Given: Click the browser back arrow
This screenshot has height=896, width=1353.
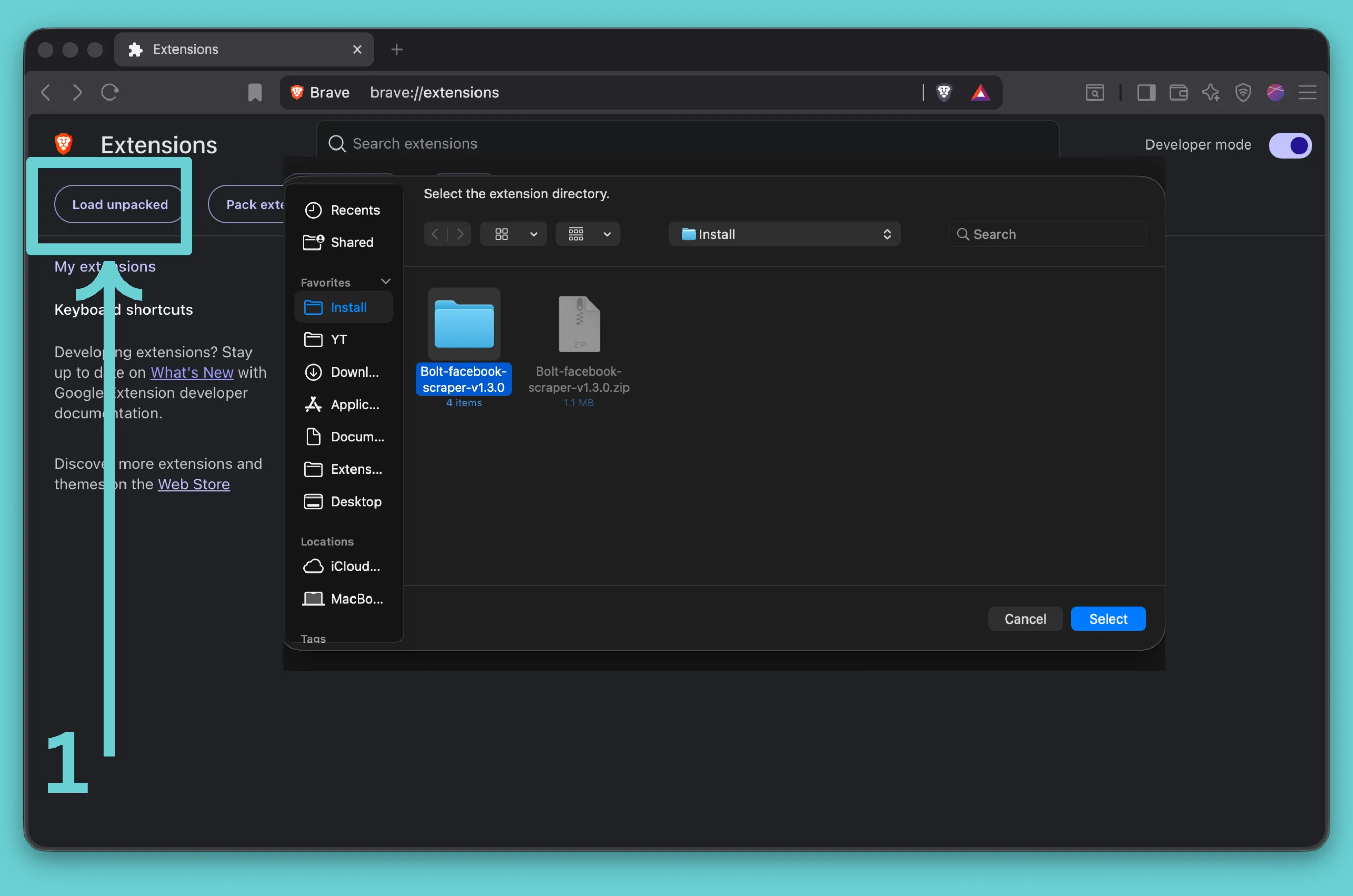Looking at the screenshot, I should pyautogui.click(x=46, y=92).
